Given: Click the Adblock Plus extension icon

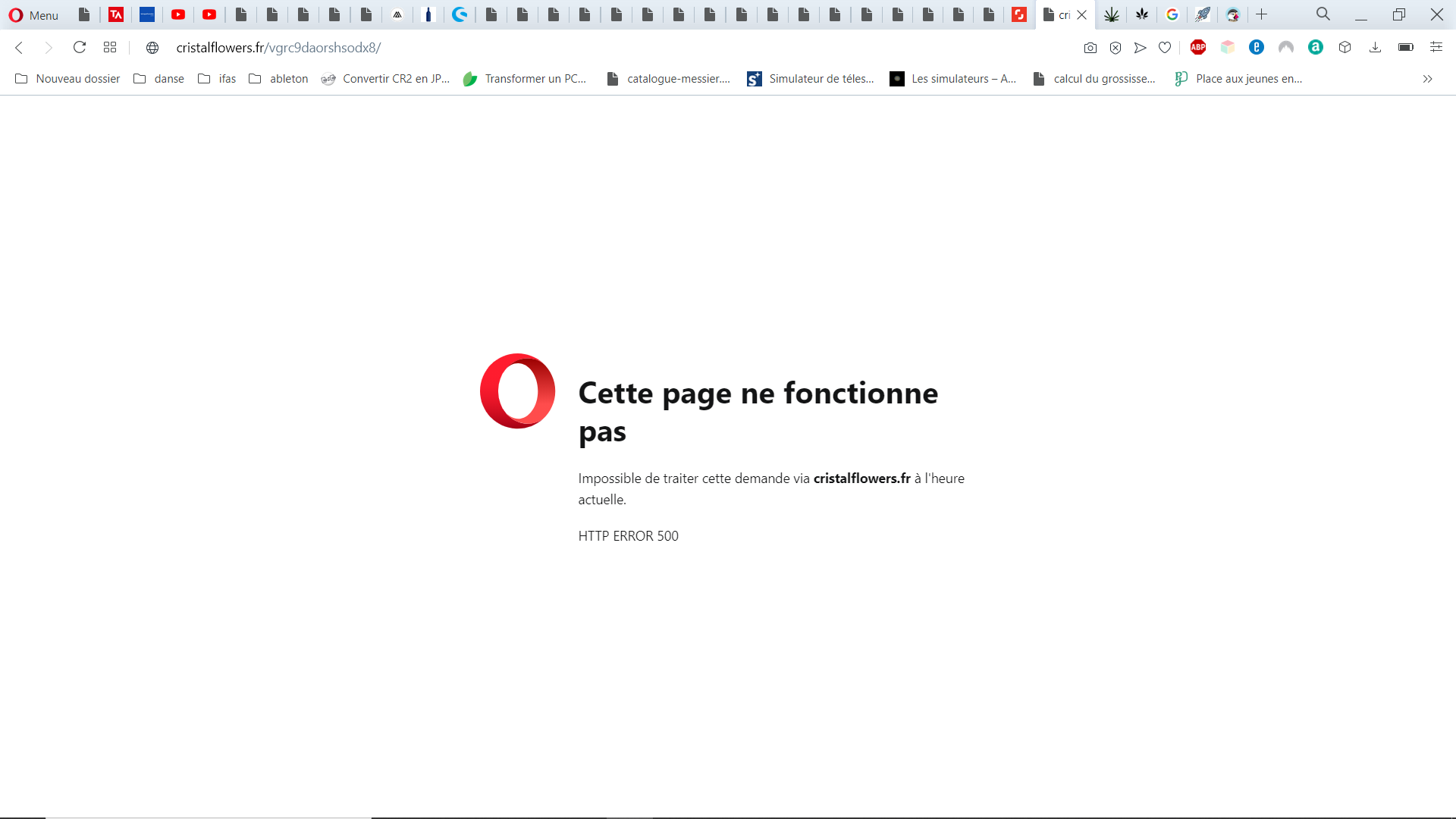Looking at the screenshot, I should (x=1198, y=47).
